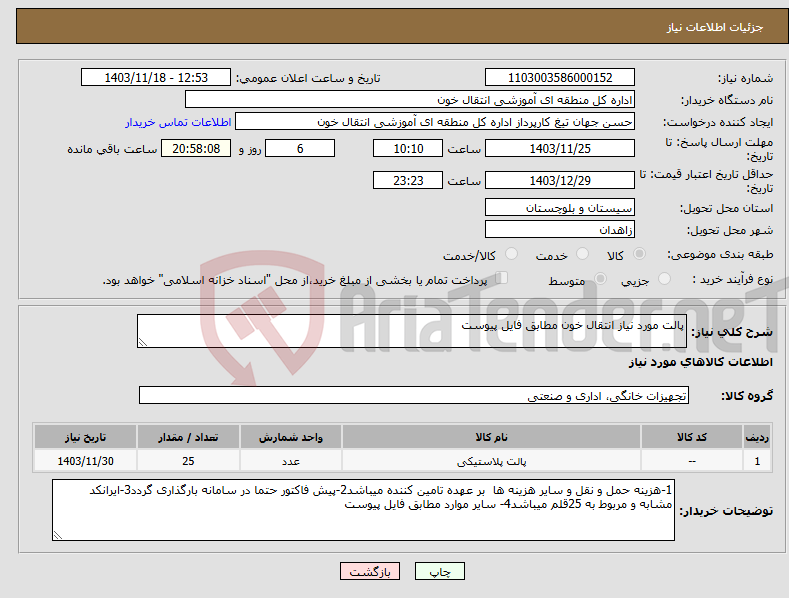Click the remaining time field 20:58:08
The width and height of the screenshot is (789, 598).
196,148
